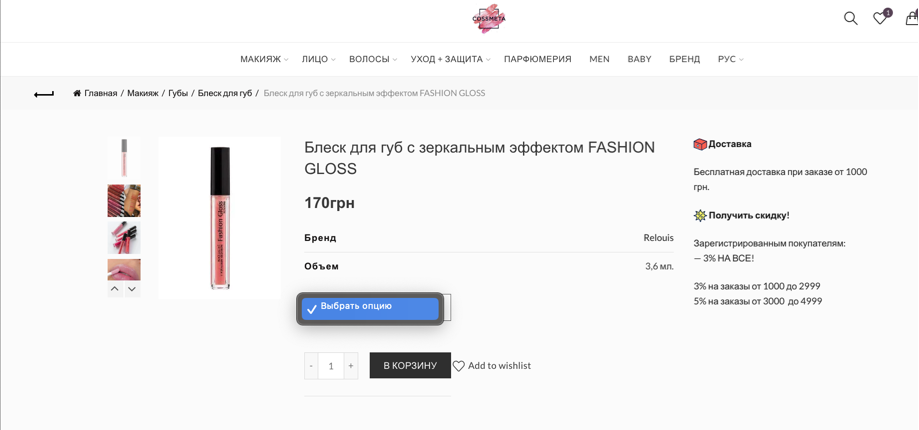The width and height of the screenshot is (919, 430).
Task: Click the Cossmeta logo
Action: pyautogui.click(x=489, y=19)
